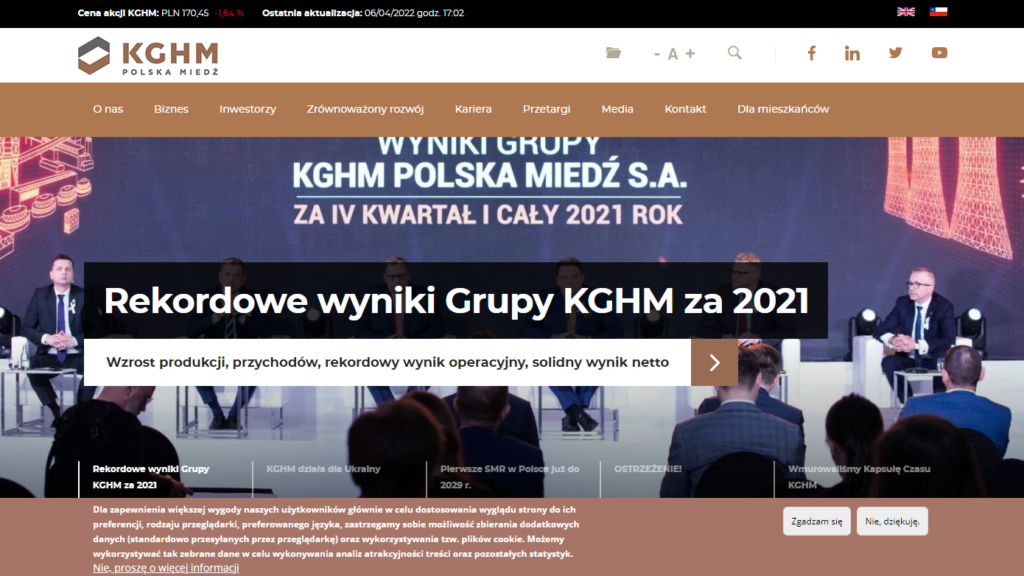
Task: Open the LinkedIn icon
Action: click(852, 53)
